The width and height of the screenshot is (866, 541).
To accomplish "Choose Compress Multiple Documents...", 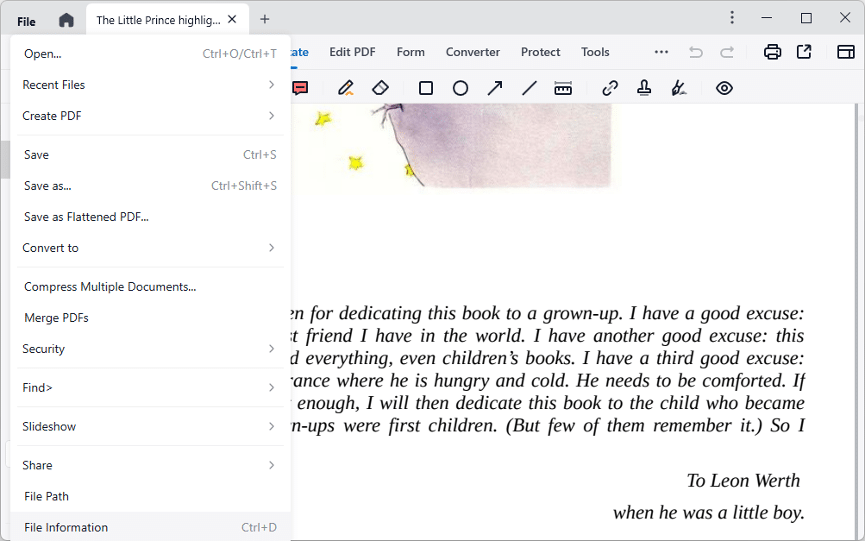I will pyautogui.click(x=150, y=287).
